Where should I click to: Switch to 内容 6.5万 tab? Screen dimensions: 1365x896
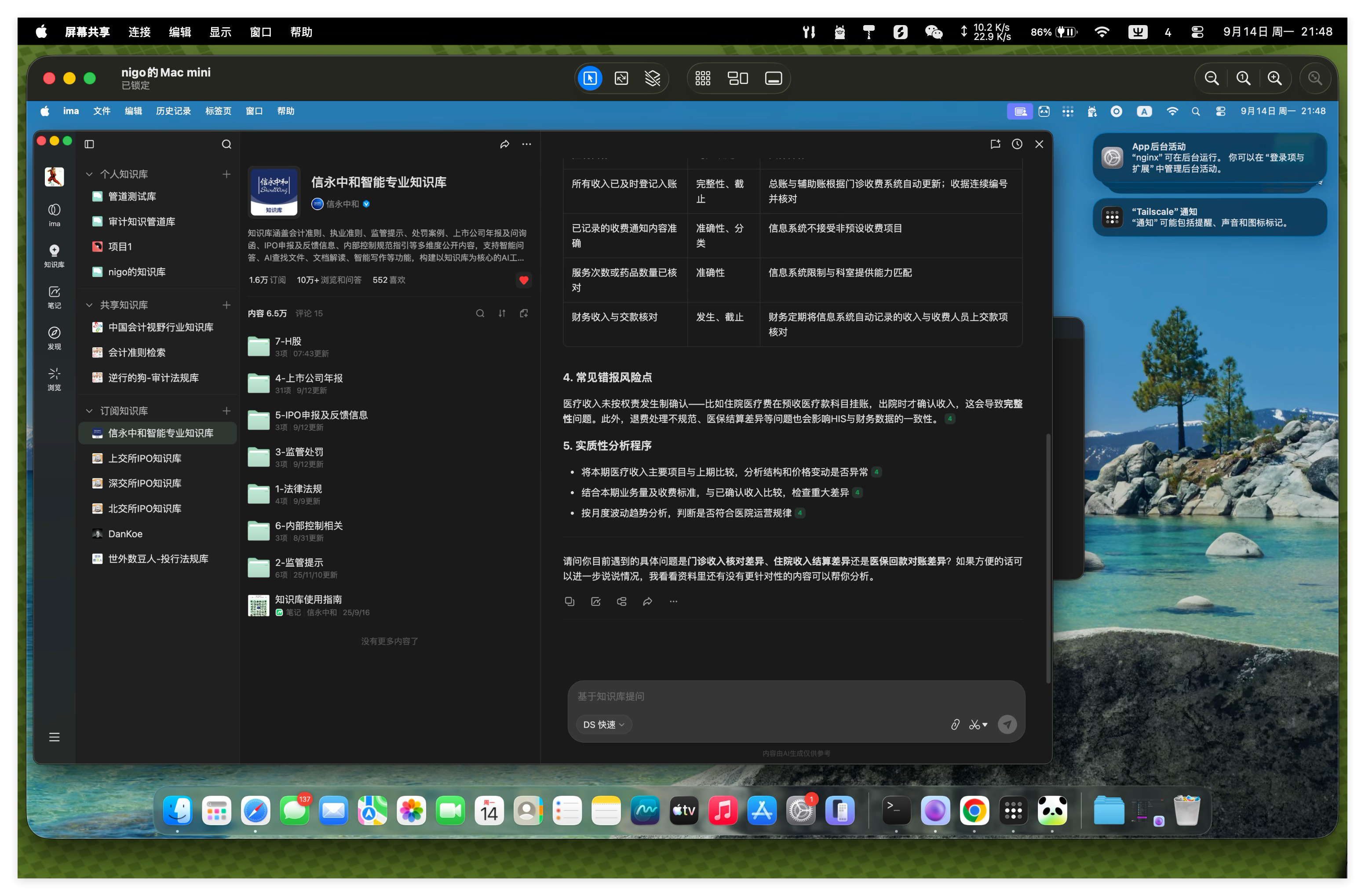(x=267, y=313)
